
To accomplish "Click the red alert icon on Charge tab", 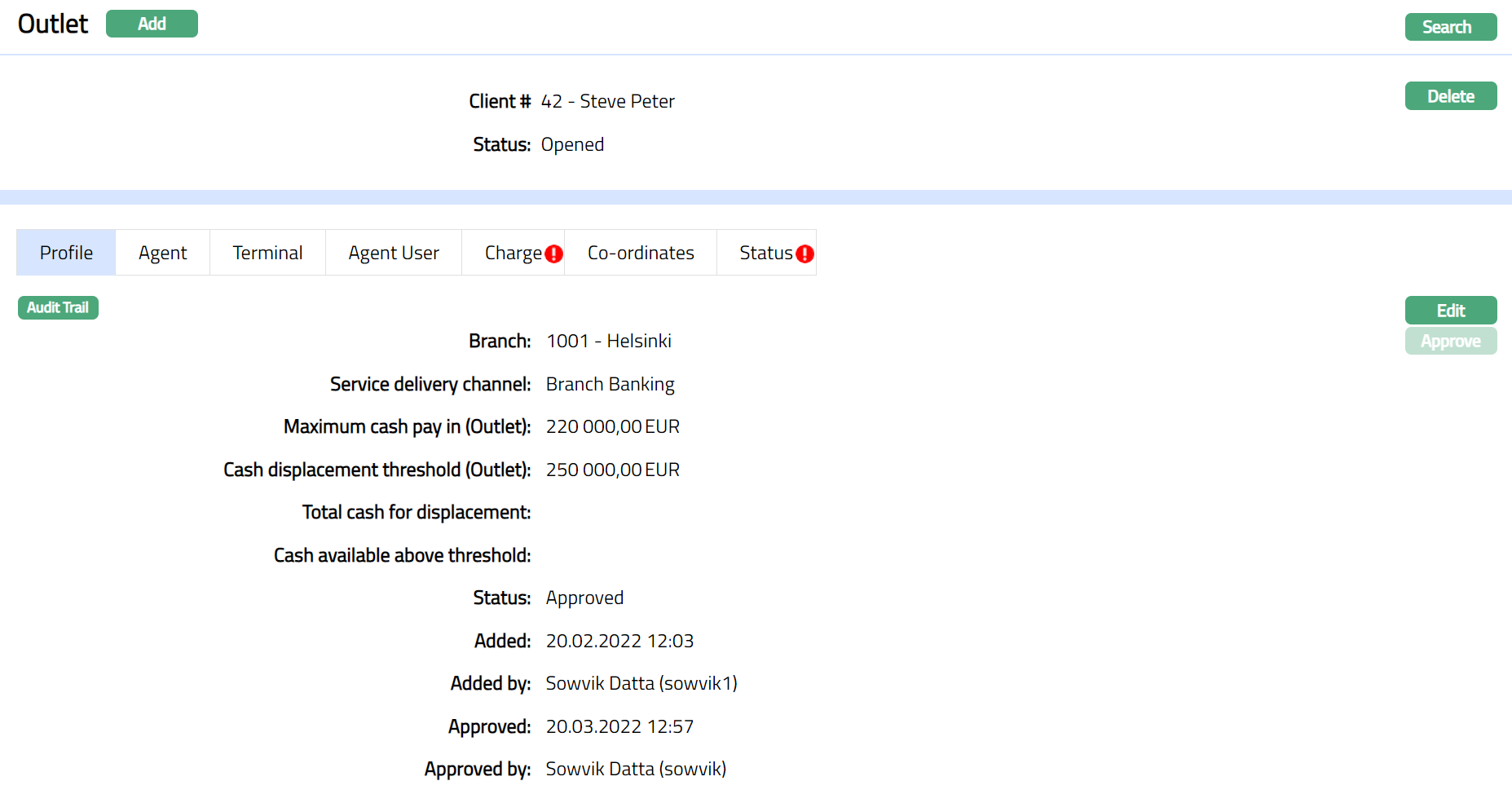I will pos(554,254).
